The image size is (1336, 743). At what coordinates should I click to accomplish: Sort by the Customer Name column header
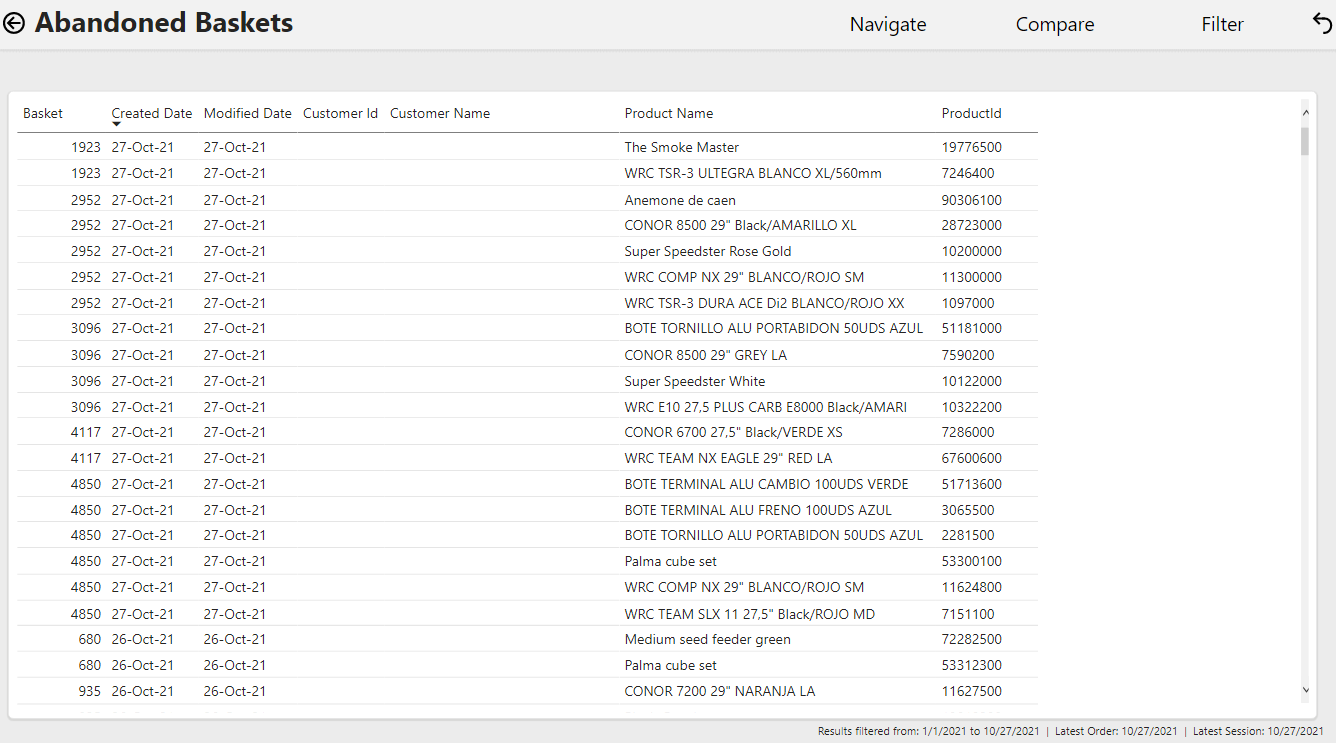[x=440, y=113]
